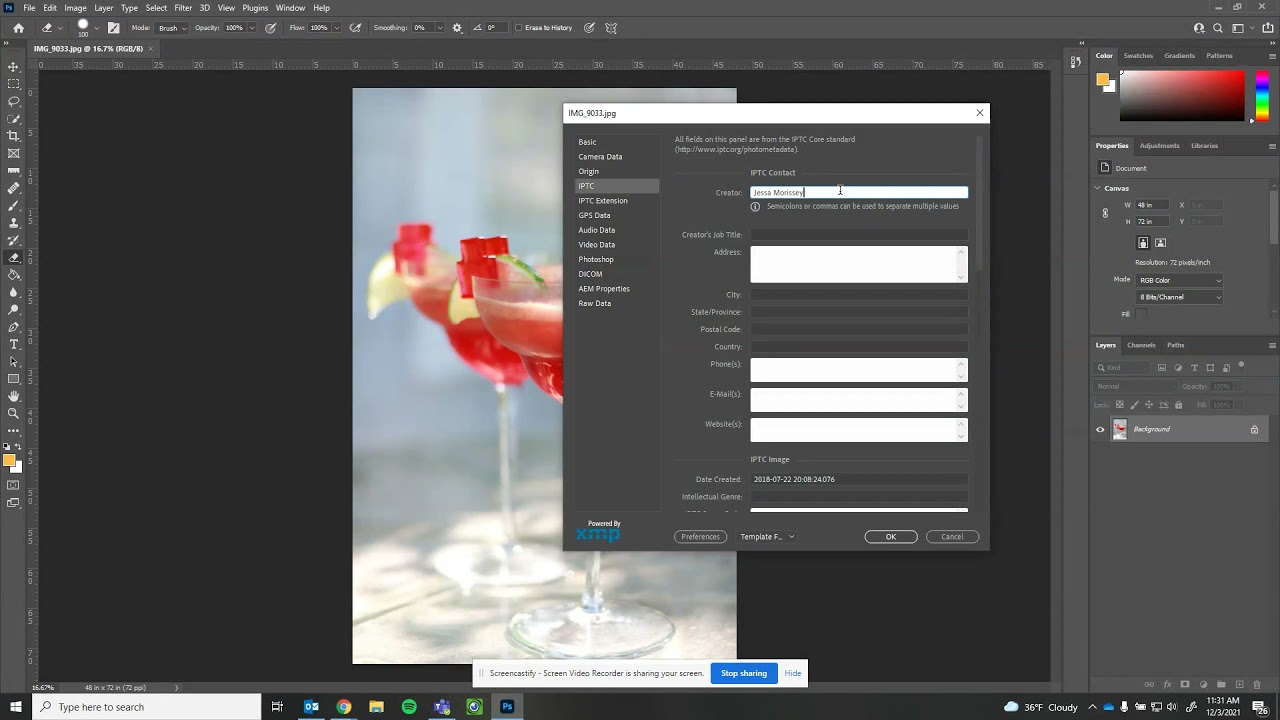Select the Path Selection tool
Image resolution: width=1280 pixels, height=720 pixels.
point(13,362)
